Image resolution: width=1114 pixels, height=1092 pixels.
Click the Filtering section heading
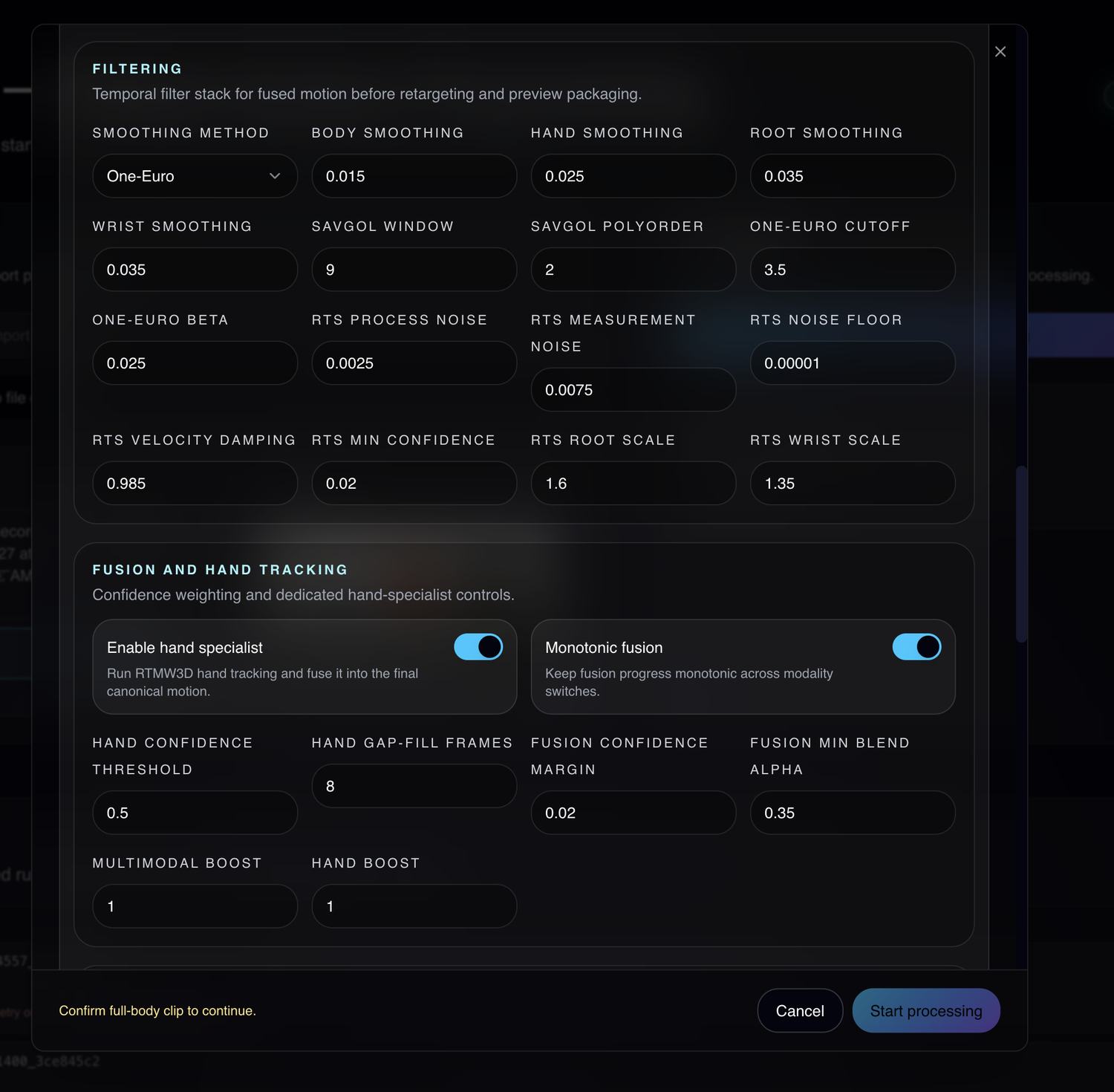137,69
